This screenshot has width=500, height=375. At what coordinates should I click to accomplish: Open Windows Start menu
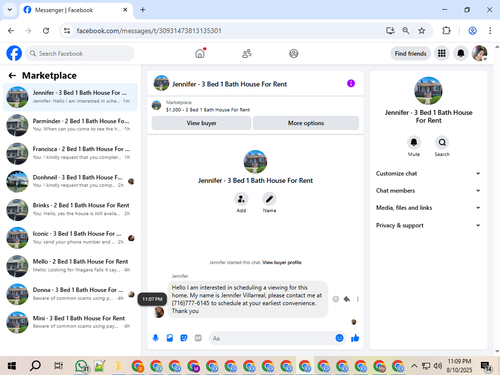pyautogui.click(x=12, y=366)
